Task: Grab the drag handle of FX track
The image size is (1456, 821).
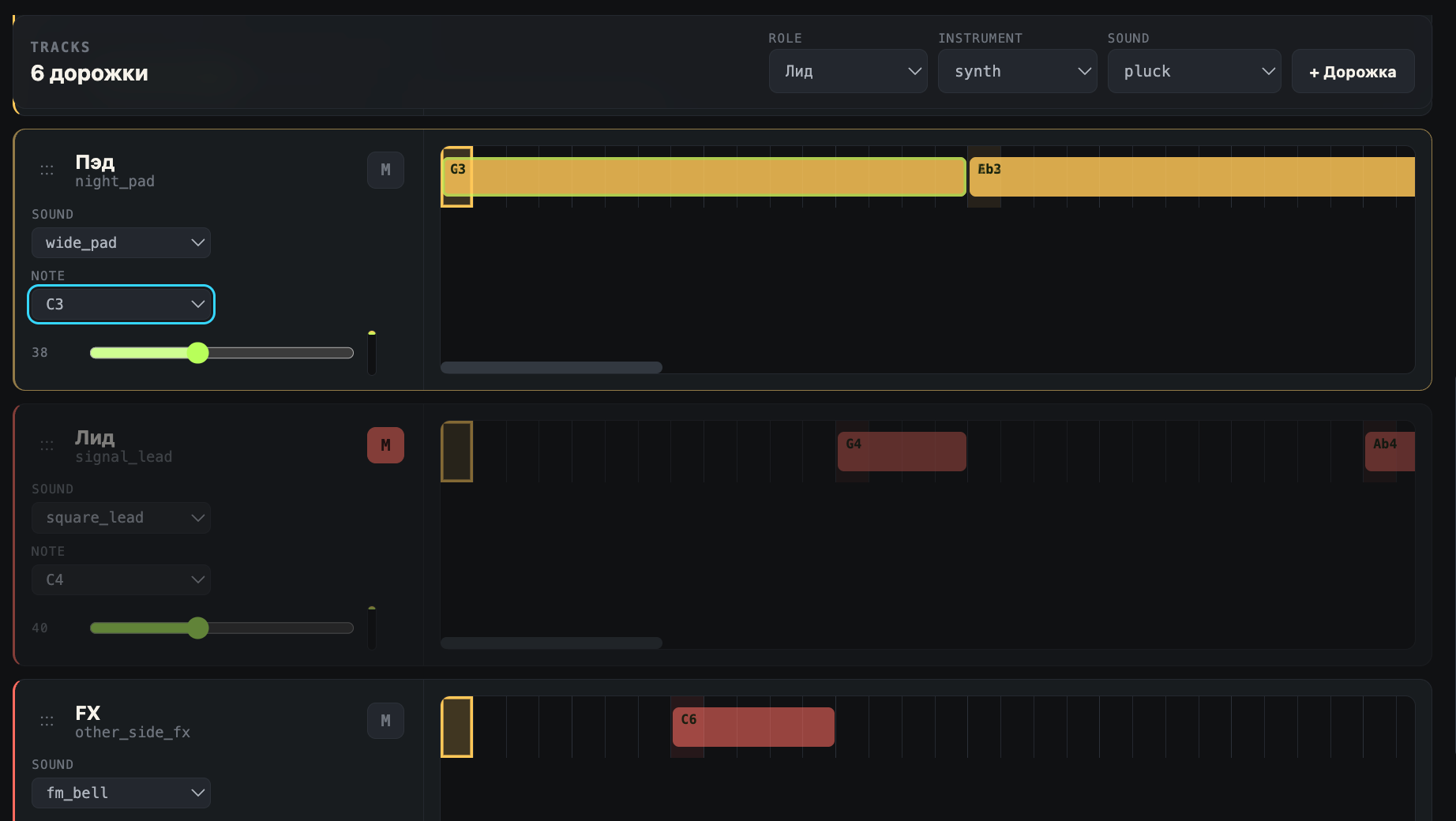Action: tap(47, 721)
